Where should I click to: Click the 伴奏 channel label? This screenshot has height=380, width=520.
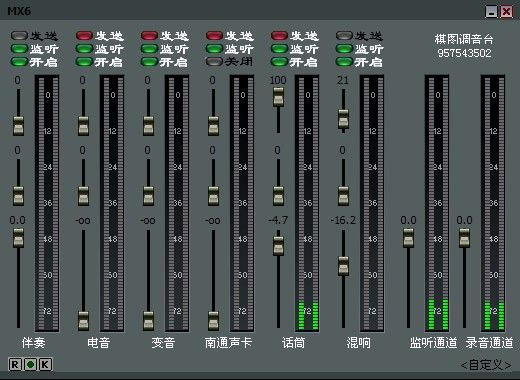coord(33,342)
